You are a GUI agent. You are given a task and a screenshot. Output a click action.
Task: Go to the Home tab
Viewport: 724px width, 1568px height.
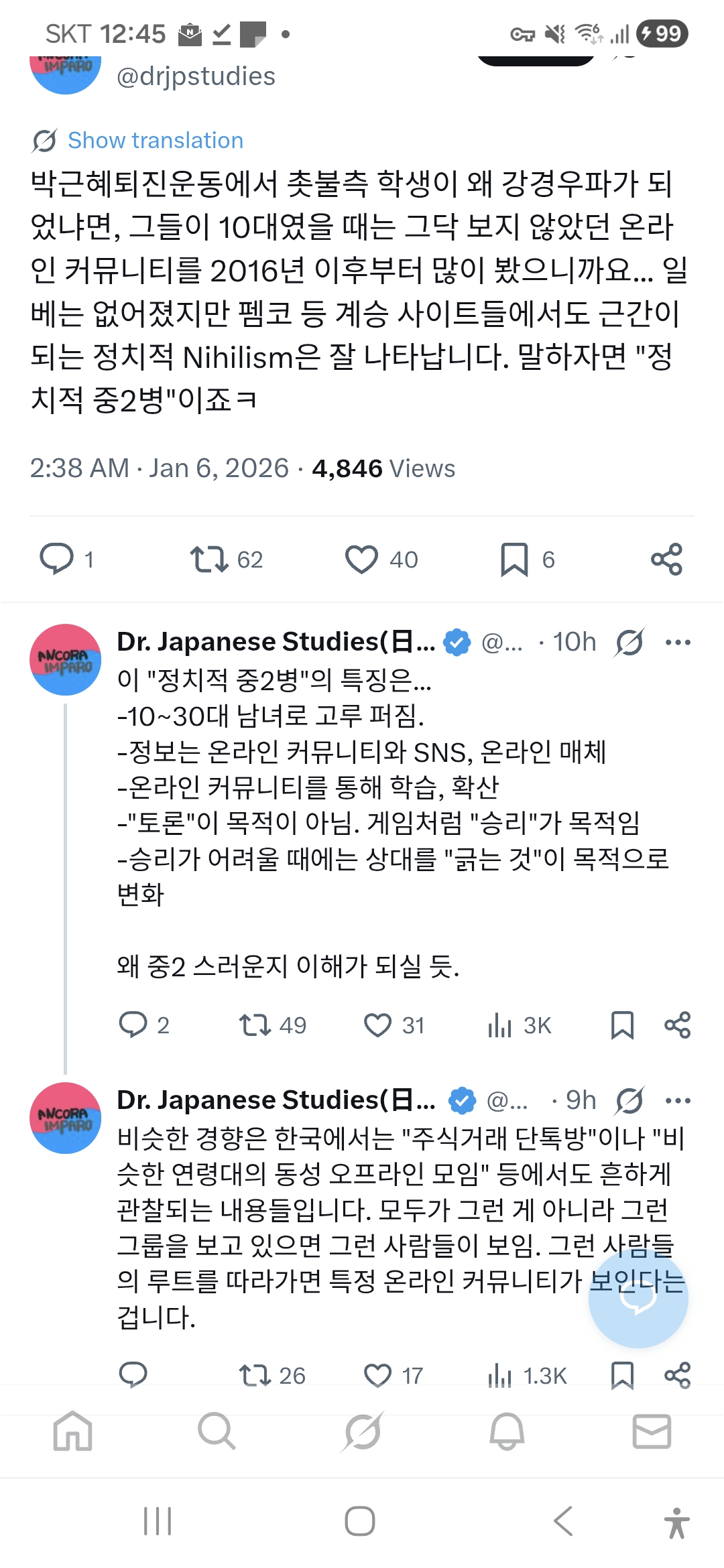[72, 1431]
